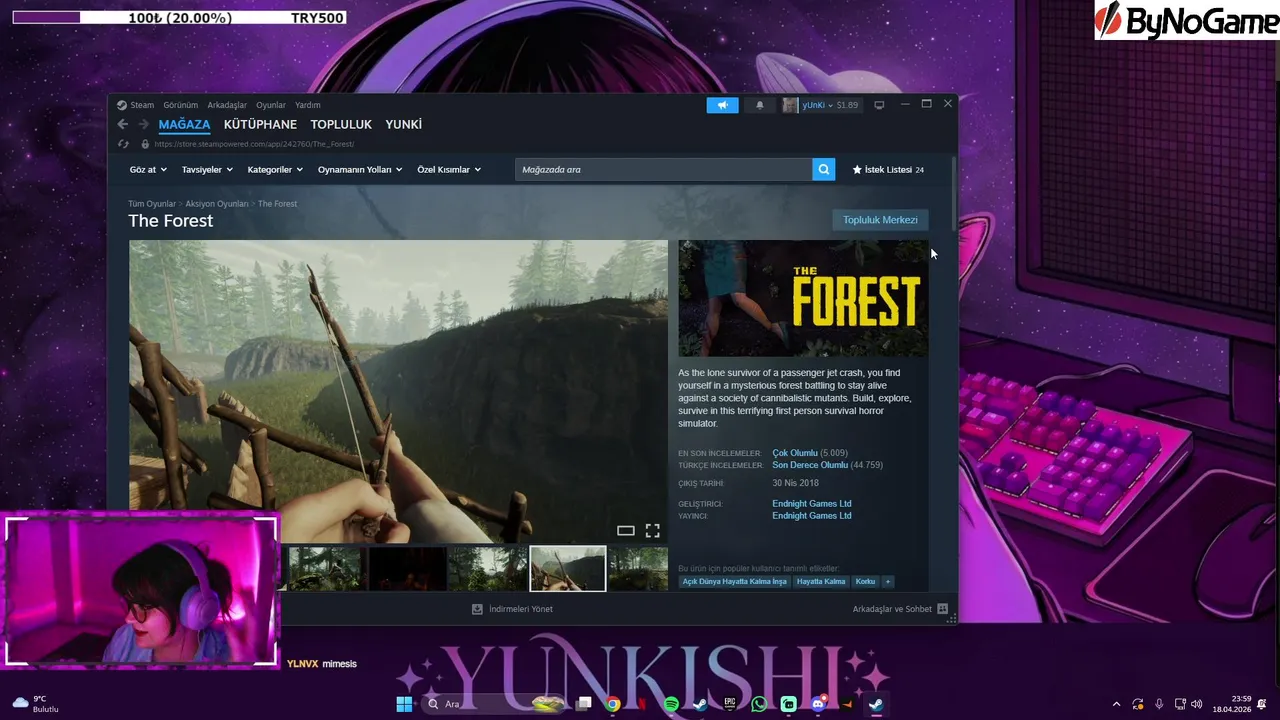Go back with the Steam back arrow
Viewport: 1280px width, 720px height.
pos(122,124)
